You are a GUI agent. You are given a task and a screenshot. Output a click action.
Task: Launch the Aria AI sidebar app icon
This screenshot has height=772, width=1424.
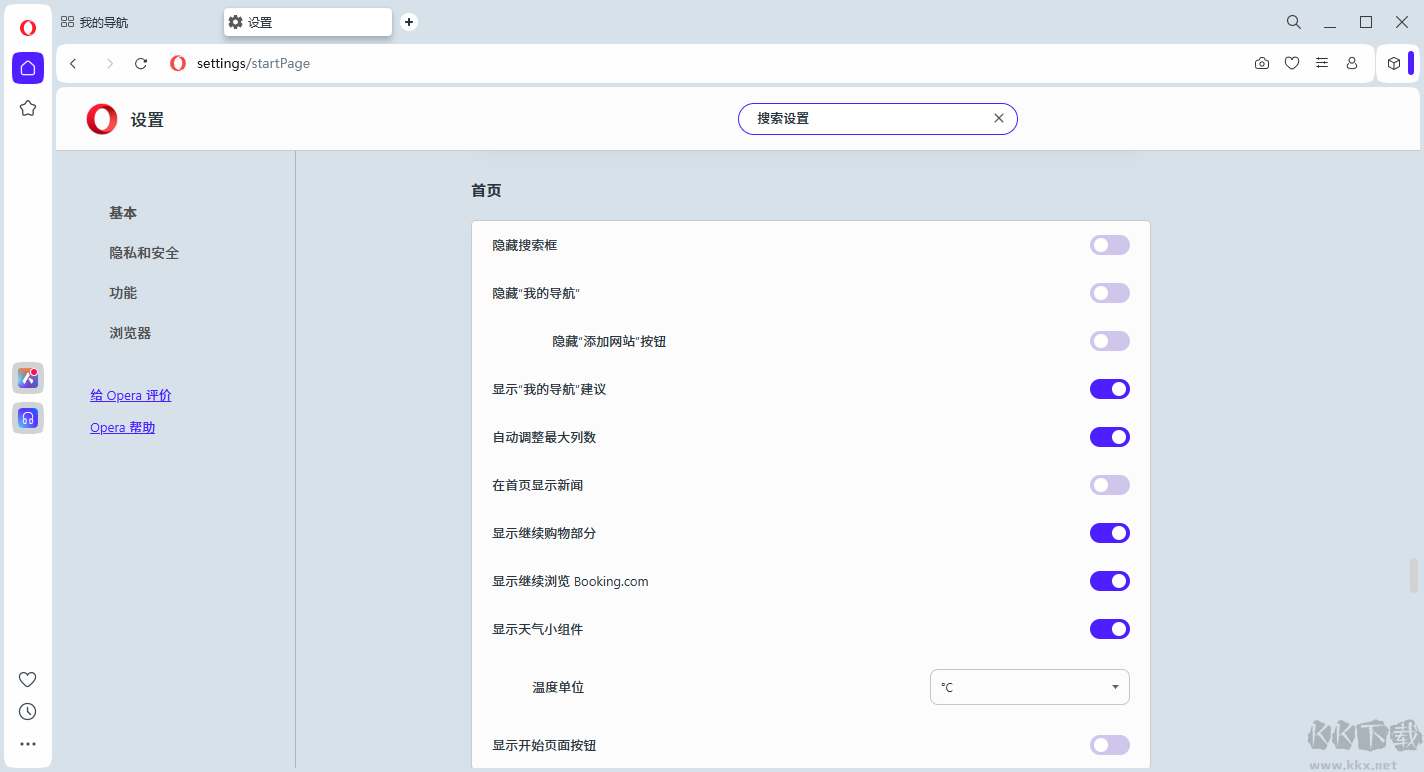(28, 378)
